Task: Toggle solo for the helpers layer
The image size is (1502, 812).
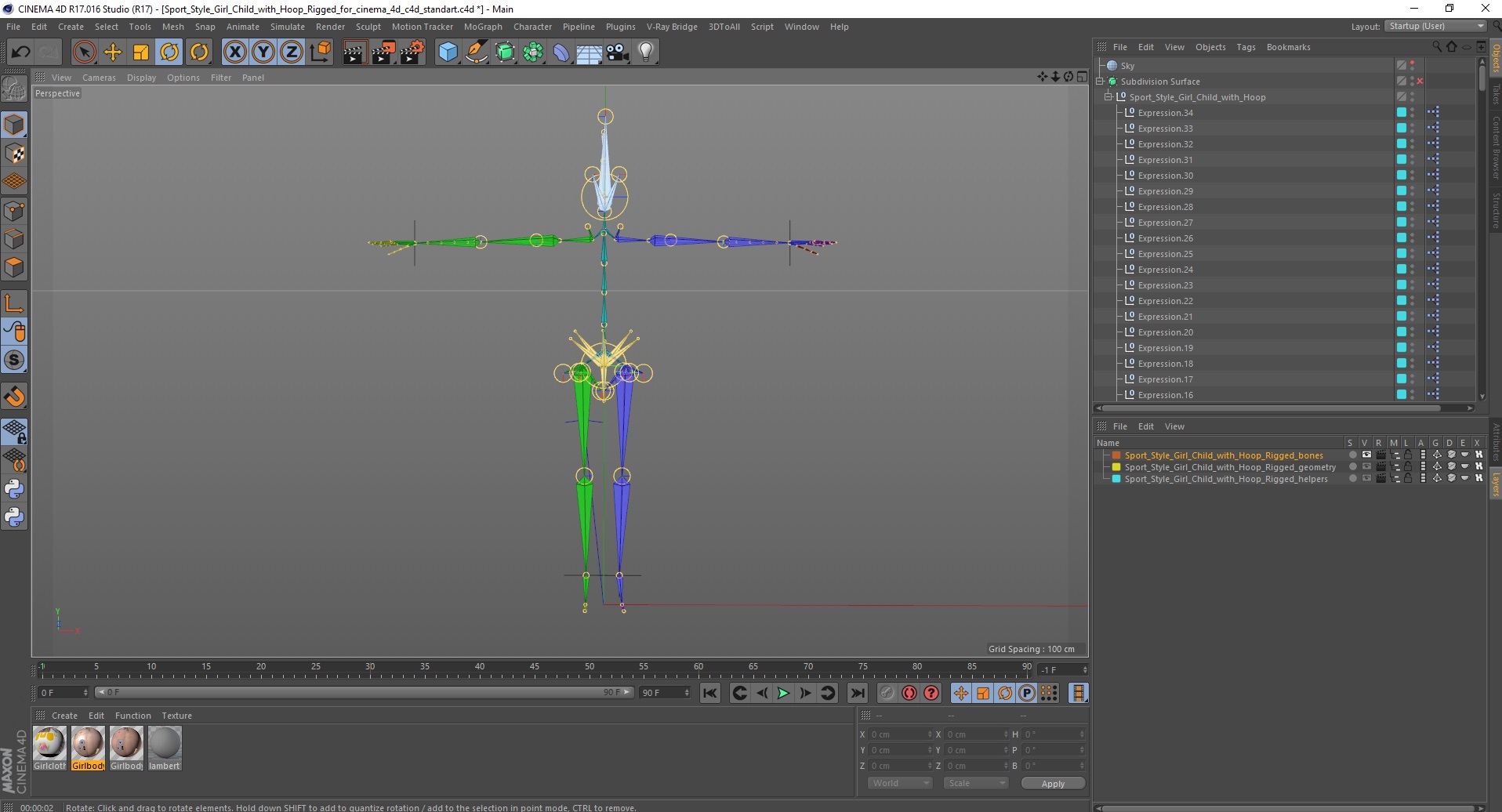Action: click(1352, 478)
